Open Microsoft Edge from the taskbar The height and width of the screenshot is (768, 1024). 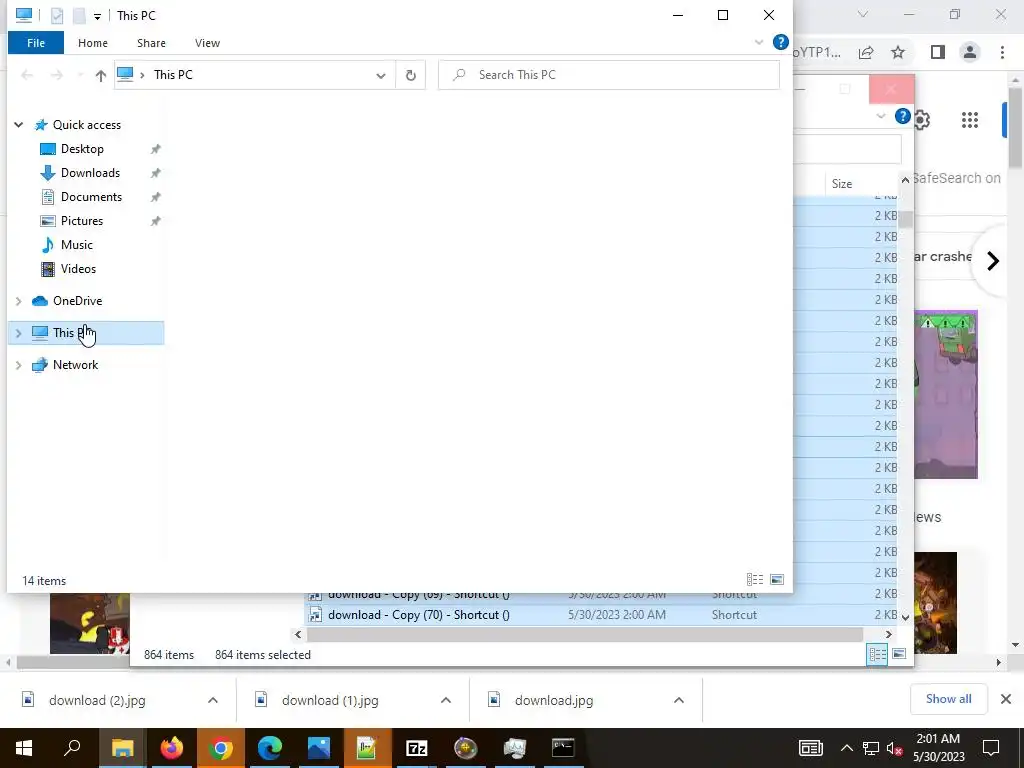(x=270, y=748)
